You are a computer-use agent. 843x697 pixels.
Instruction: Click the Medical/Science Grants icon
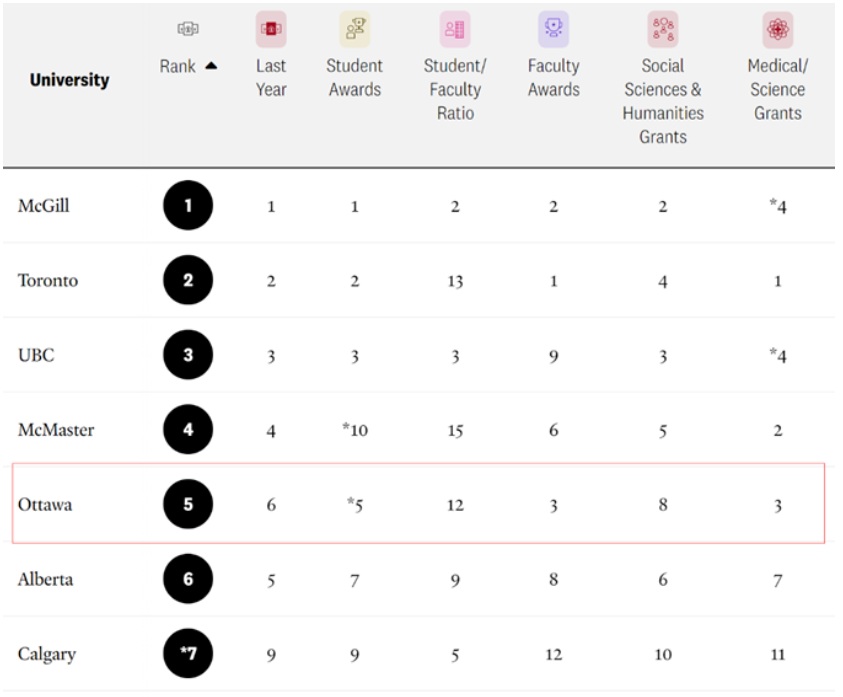click(777, 29)
